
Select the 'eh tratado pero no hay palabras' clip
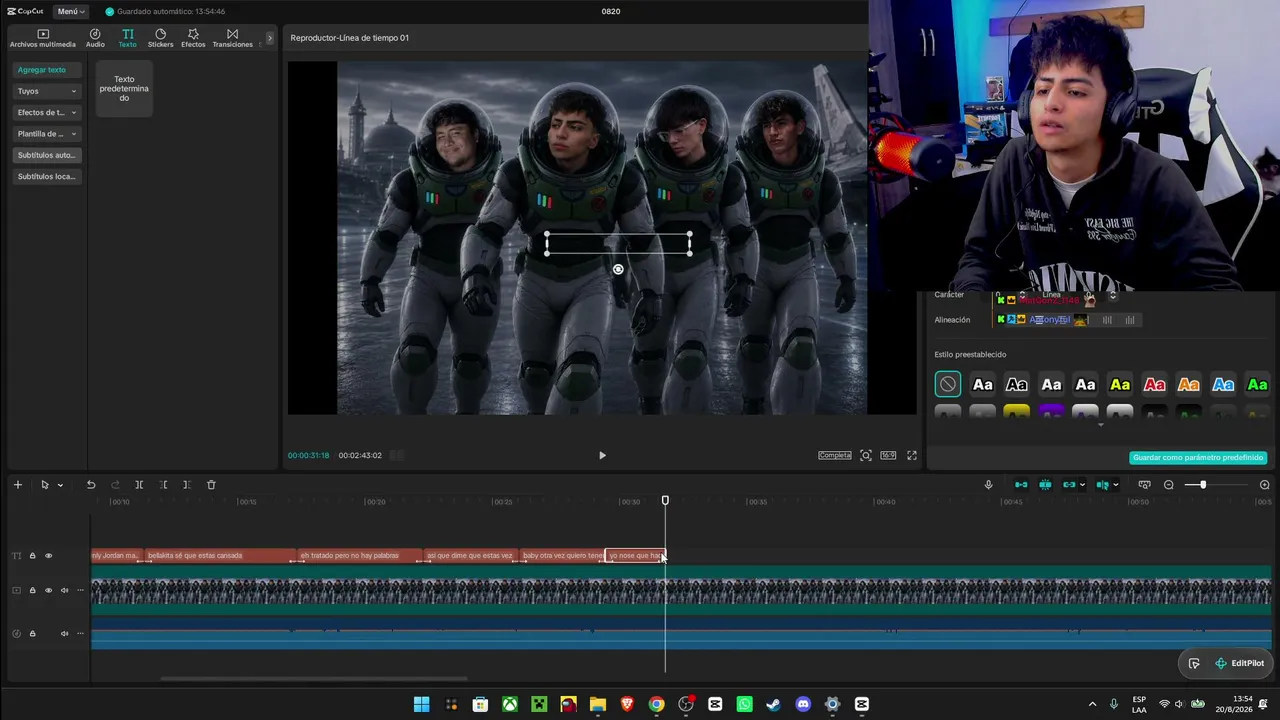pos(360,556)
